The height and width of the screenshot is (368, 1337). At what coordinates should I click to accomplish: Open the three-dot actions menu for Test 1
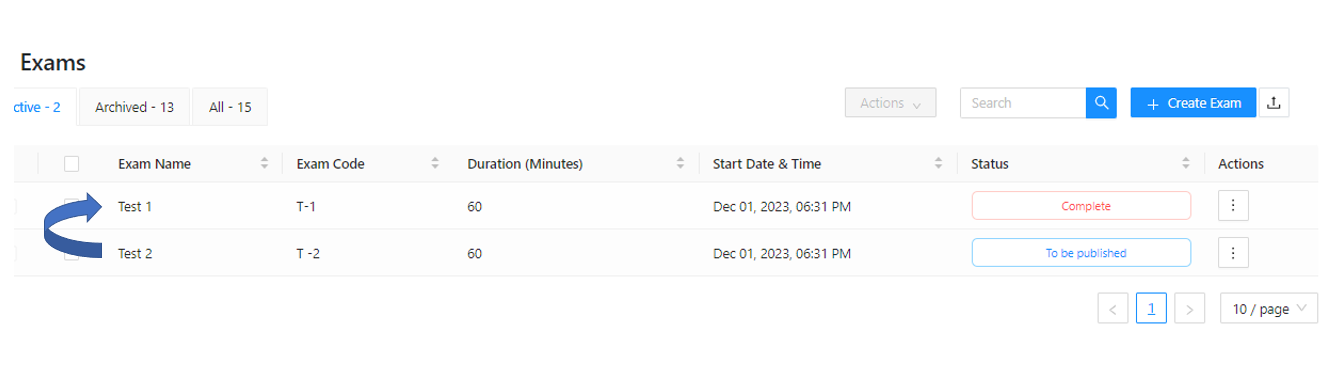pos(1233,206)
